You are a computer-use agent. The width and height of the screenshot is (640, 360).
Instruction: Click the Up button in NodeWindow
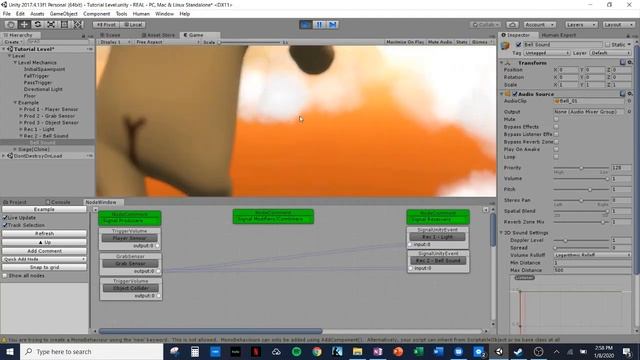[44, 242]
